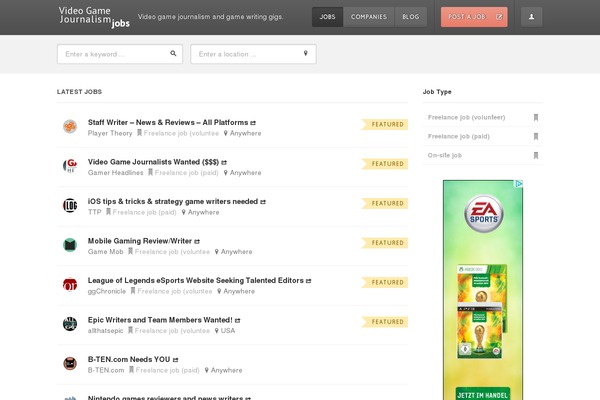Click the ggChronicle company logo
This screenshot has width=600, height=400.
coord(70,284)
